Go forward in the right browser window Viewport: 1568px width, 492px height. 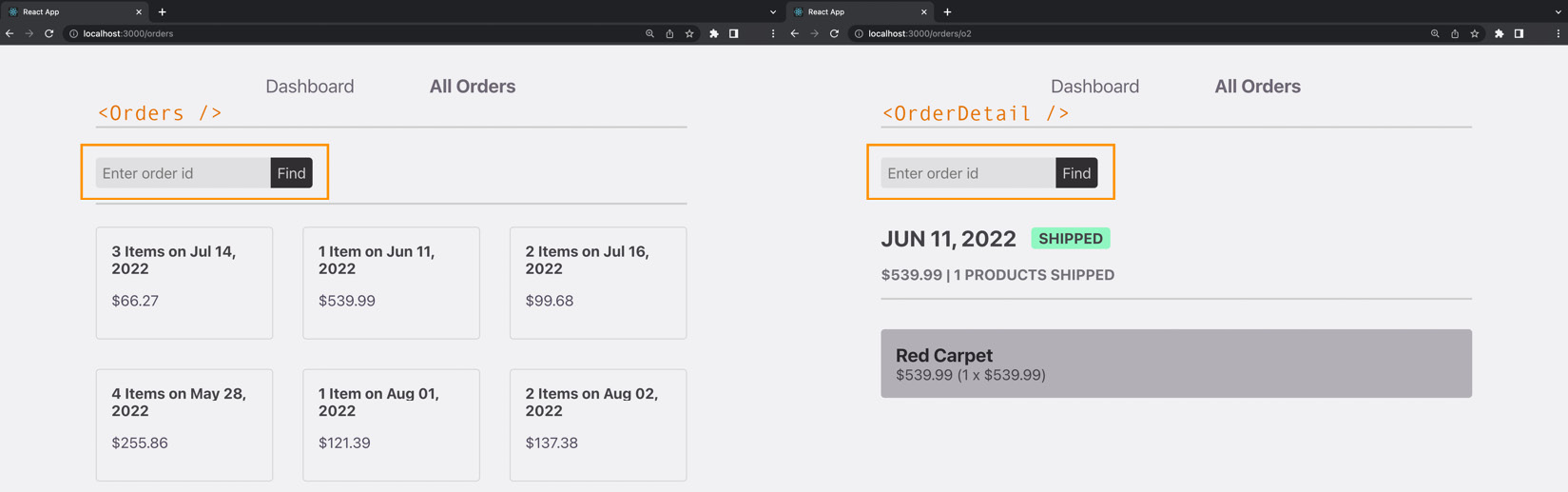click(x=815, y=33)
